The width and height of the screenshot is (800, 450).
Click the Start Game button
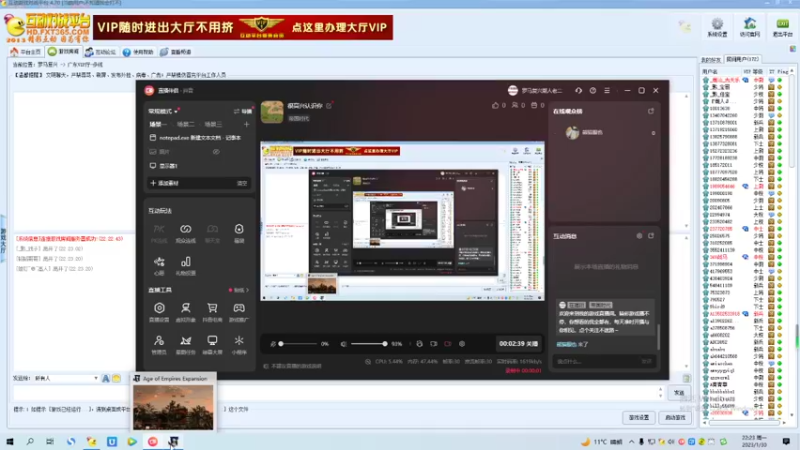[675, 417]
